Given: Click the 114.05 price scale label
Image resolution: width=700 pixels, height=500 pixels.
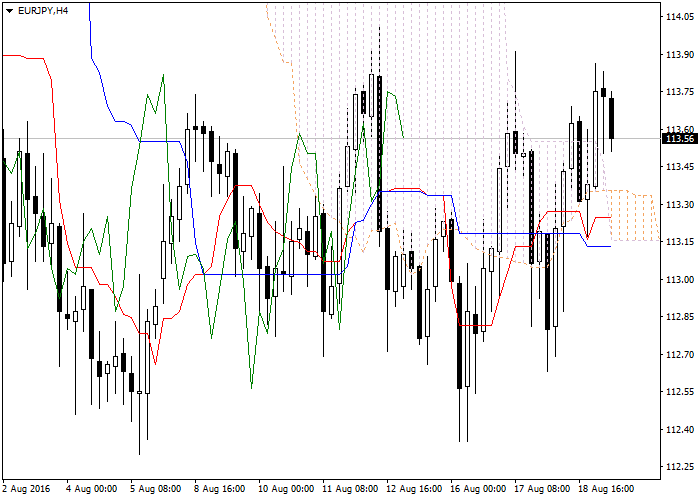Looking at the screenshot, I should (x=680, y=17).
